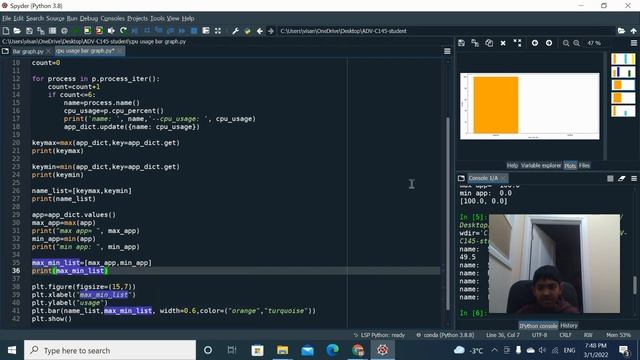The height and width of the screenshot is (360, 640).
Task: Click the Run selection or current line icon
Action: (x=111, y=31)
